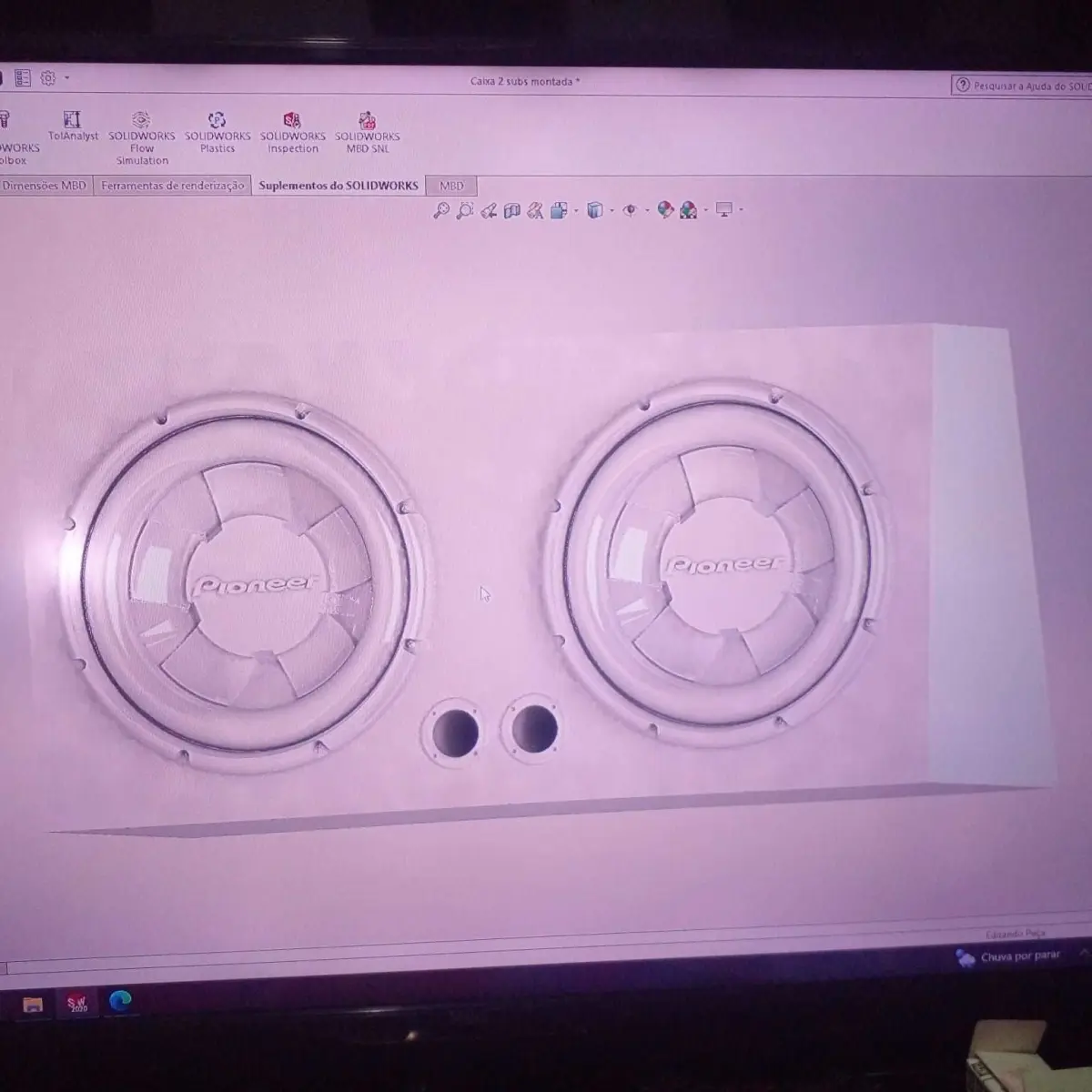The height and width of the screenshot is (1092, 1092).
Task: Select the Suplementos do SOLIDWORKS tab
Action: [x=339, y=186]
